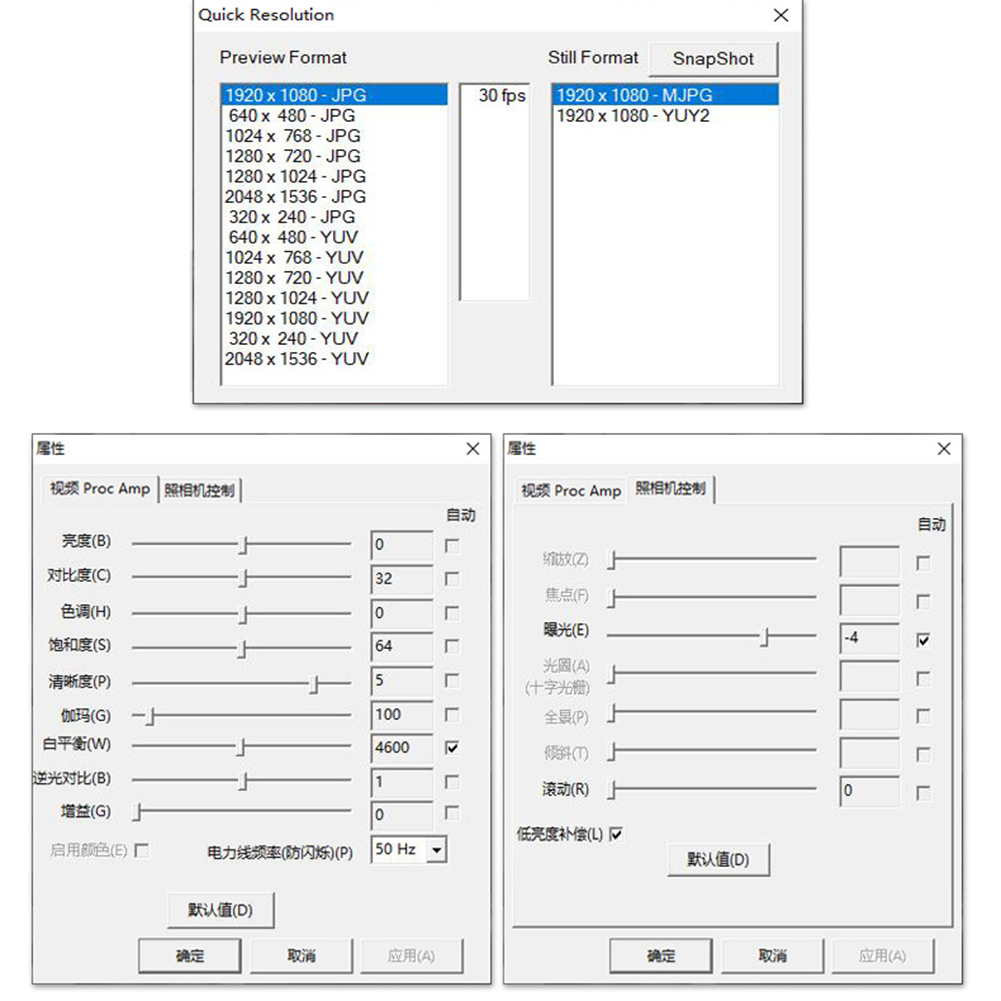Screen dimensions: 1001x1001
Task: Close the Quick Resolution dialog
Action: click(x=781, y=15)
